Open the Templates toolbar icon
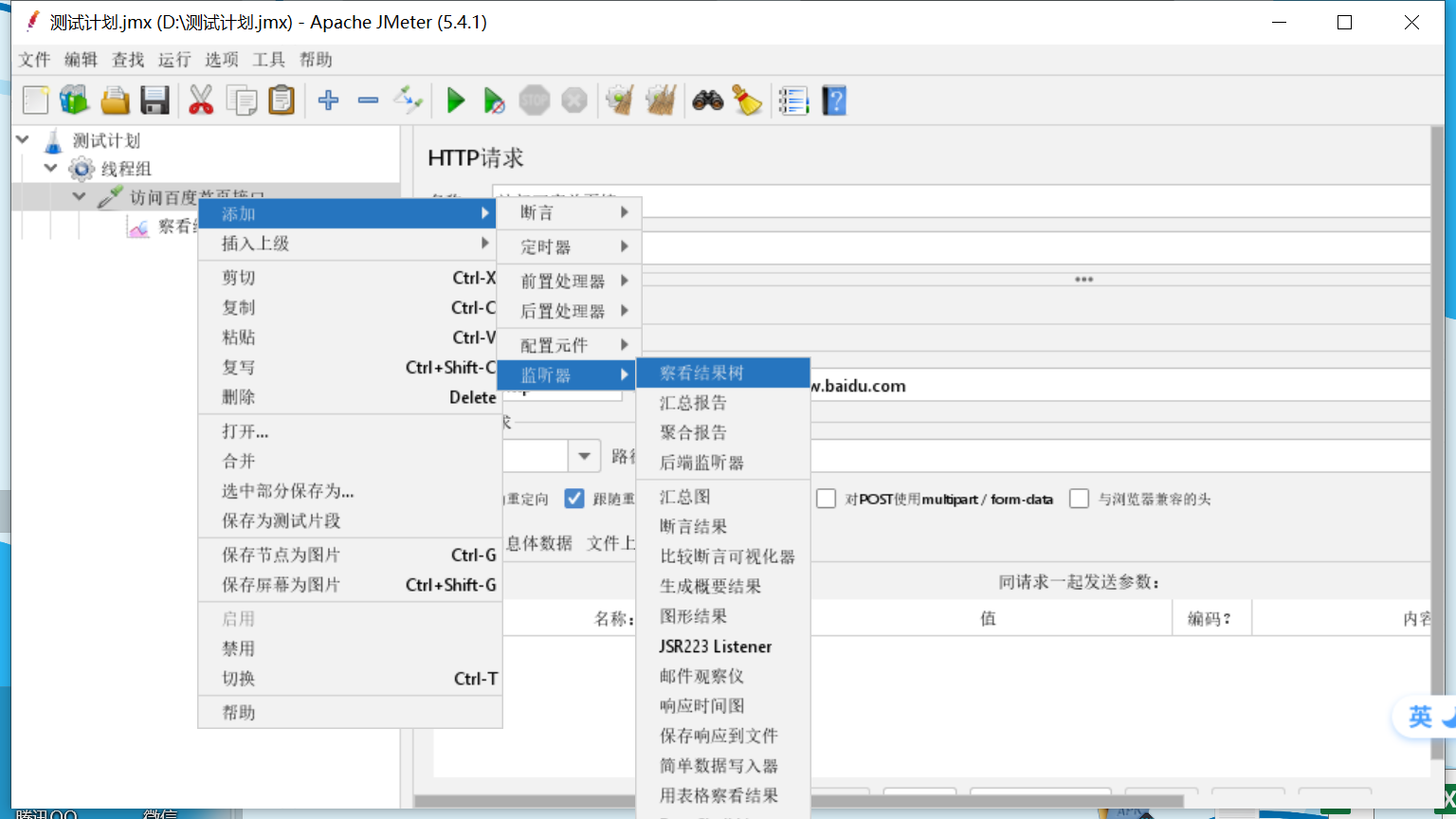This screenshot has width=1456, height=819. [x=74, y=100]
